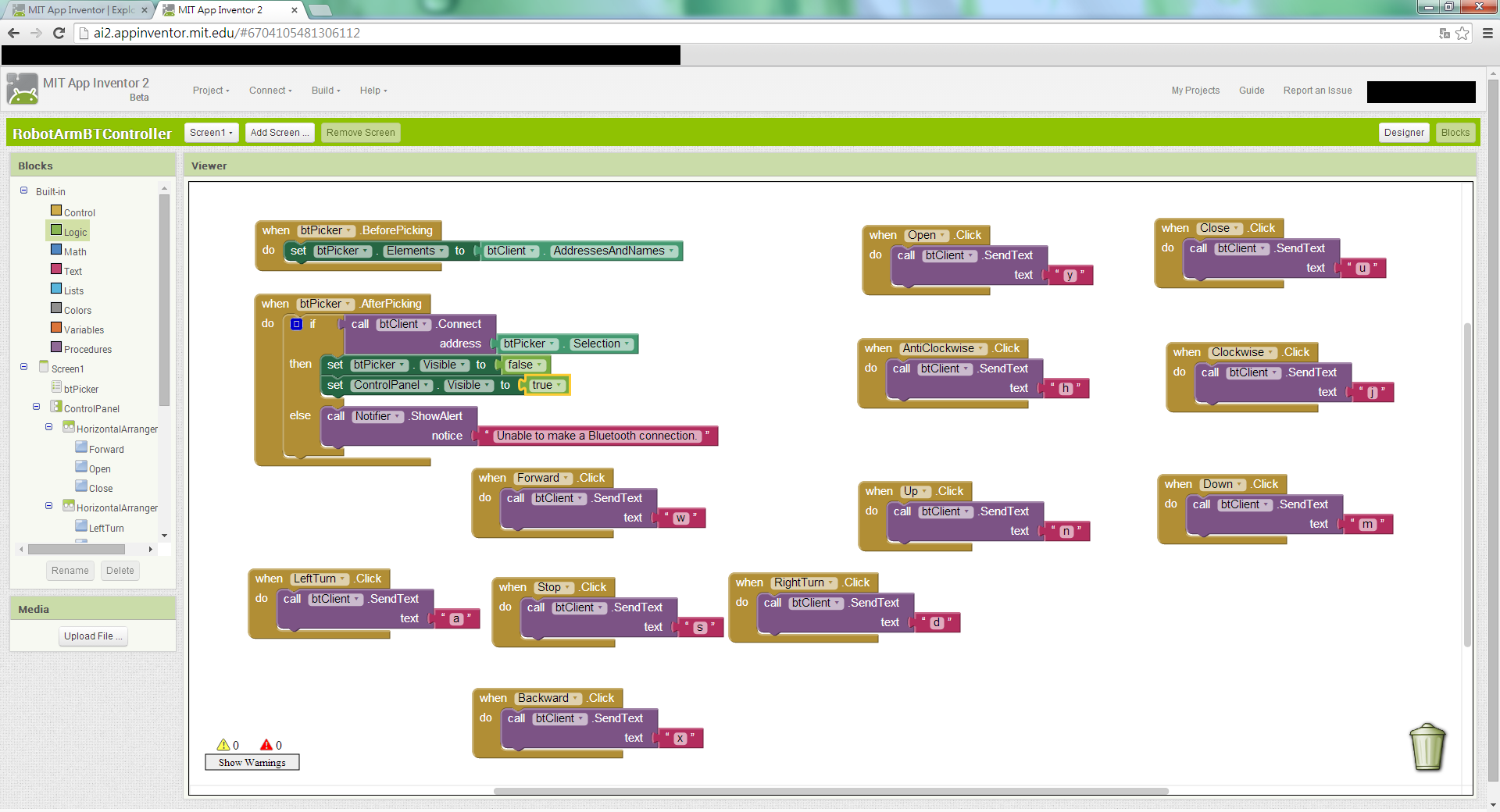Click the Blocks panel vertical scrollbar
Image resolution: width=1500 pixels, height=812 pixels.
(x=164, y=300)
